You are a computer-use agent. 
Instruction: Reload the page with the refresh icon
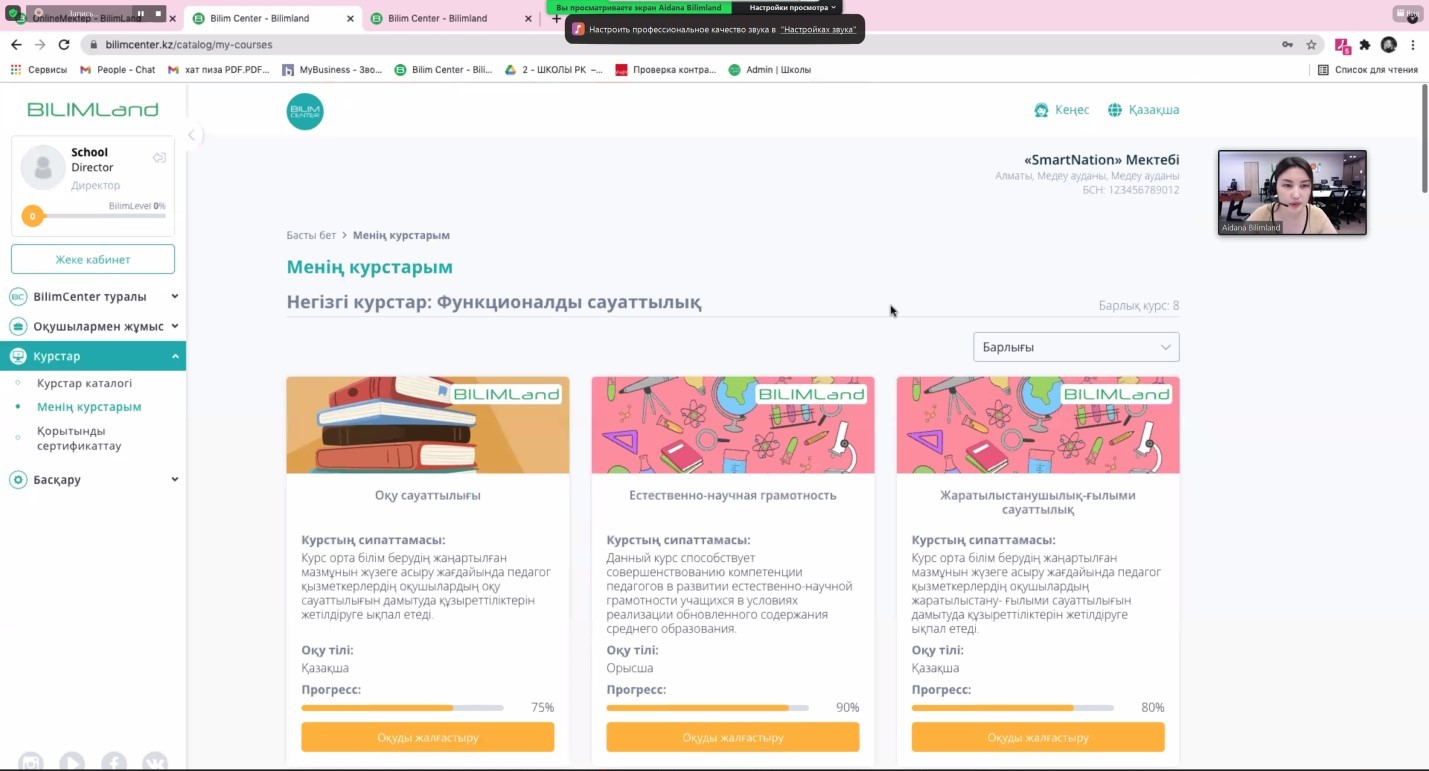click(x=64, y=45)
